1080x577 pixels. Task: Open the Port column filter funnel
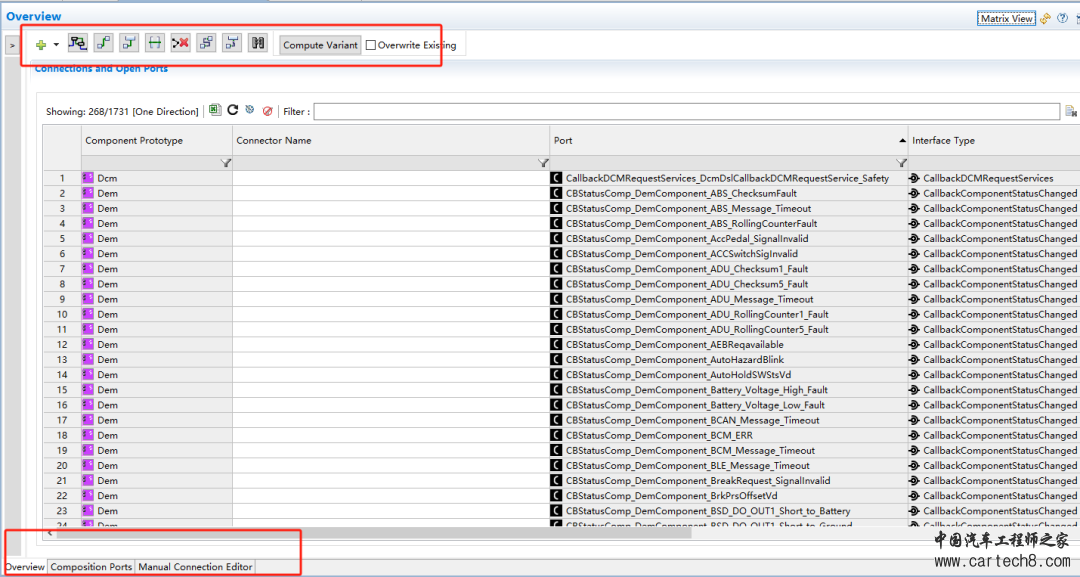point(901,163)
